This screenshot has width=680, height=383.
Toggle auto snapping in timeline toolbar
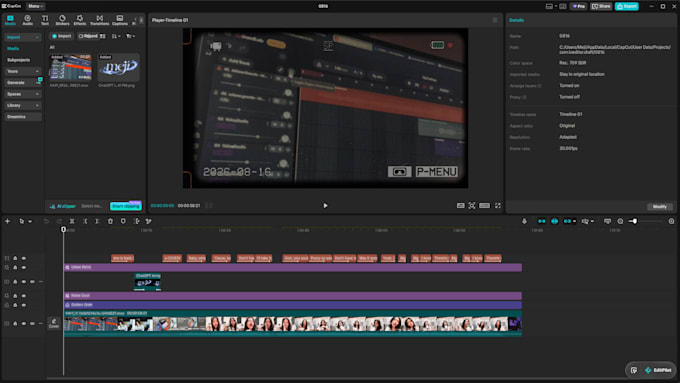tap(554, 221)
